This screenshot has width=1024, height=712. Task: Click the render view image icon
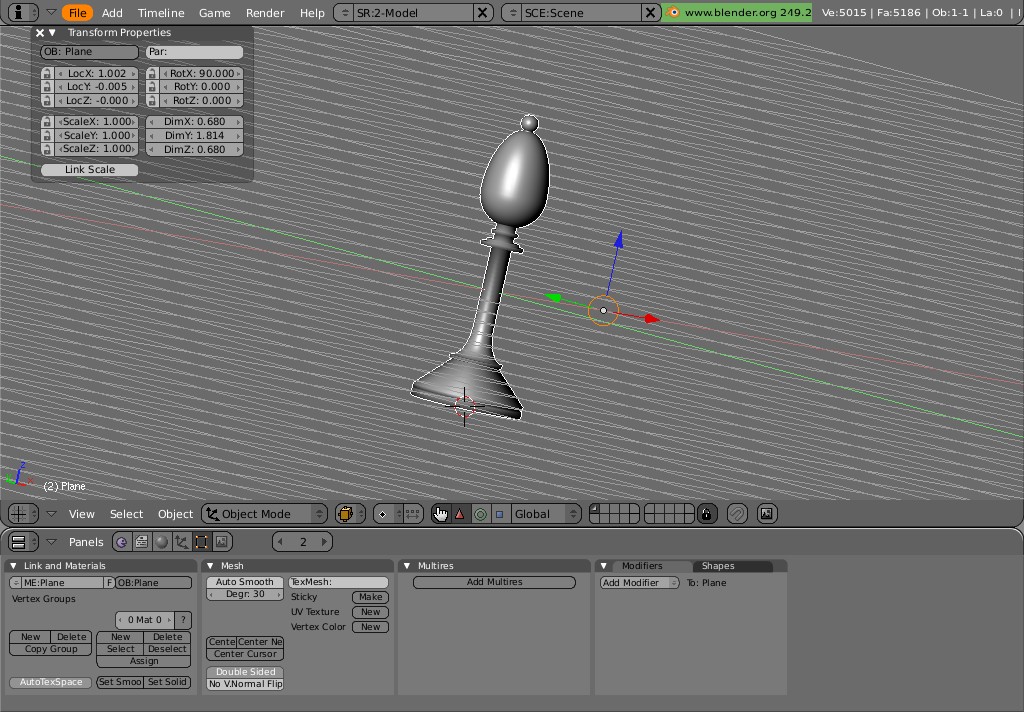767,514
